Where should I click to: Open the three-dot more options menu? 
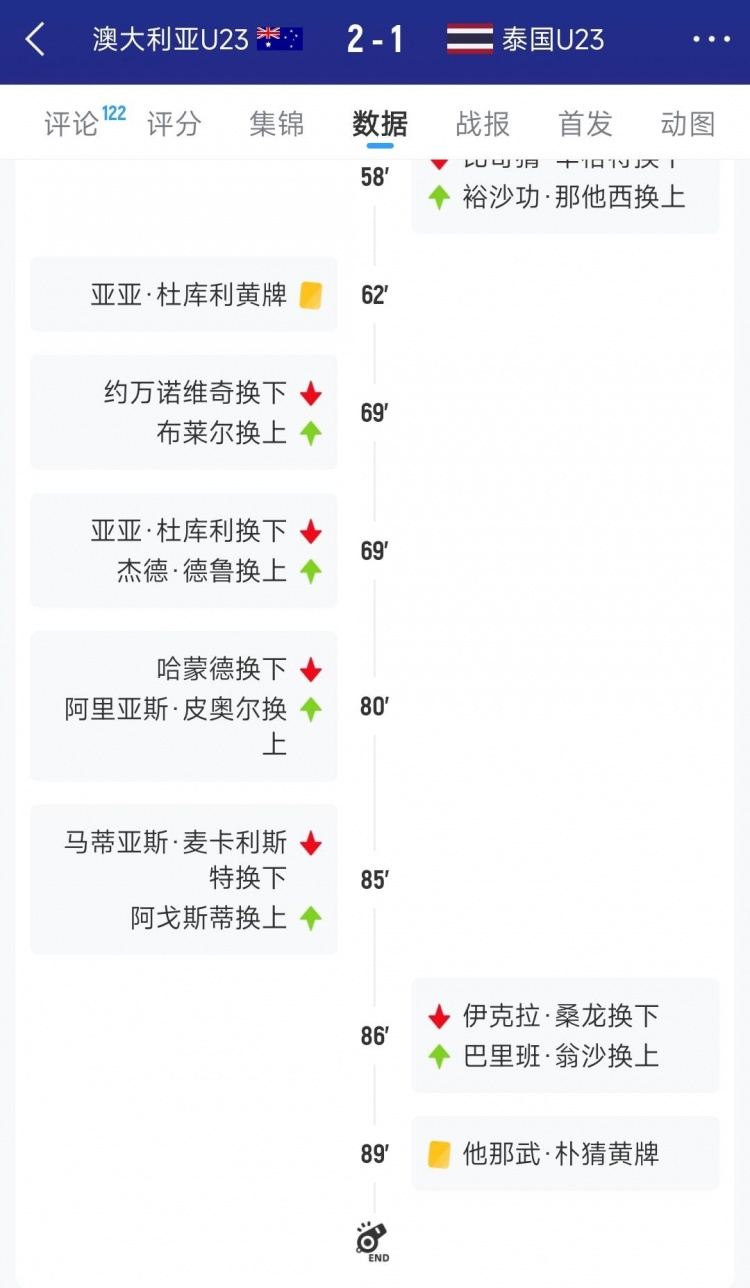711,40
